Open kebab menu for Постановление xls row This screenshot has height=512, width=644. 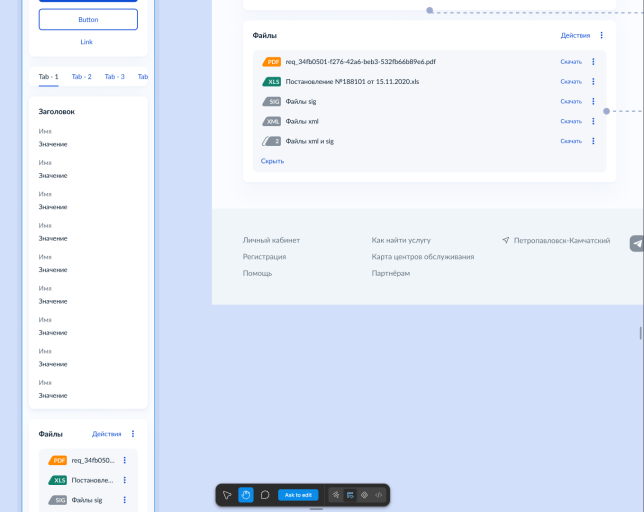tap(593, 81)
